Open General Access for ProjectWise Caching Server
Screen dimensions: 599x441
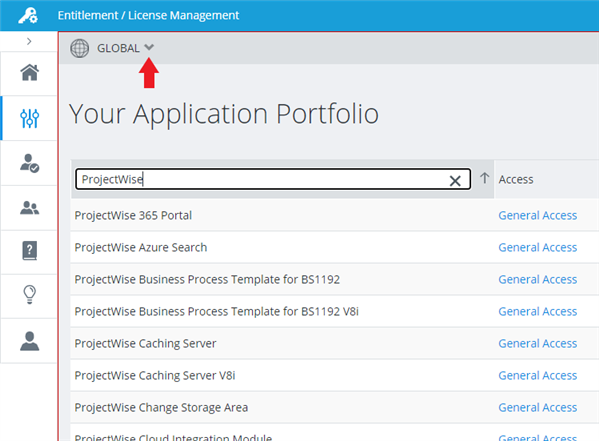pyautogui.click(x=537, y=344)
